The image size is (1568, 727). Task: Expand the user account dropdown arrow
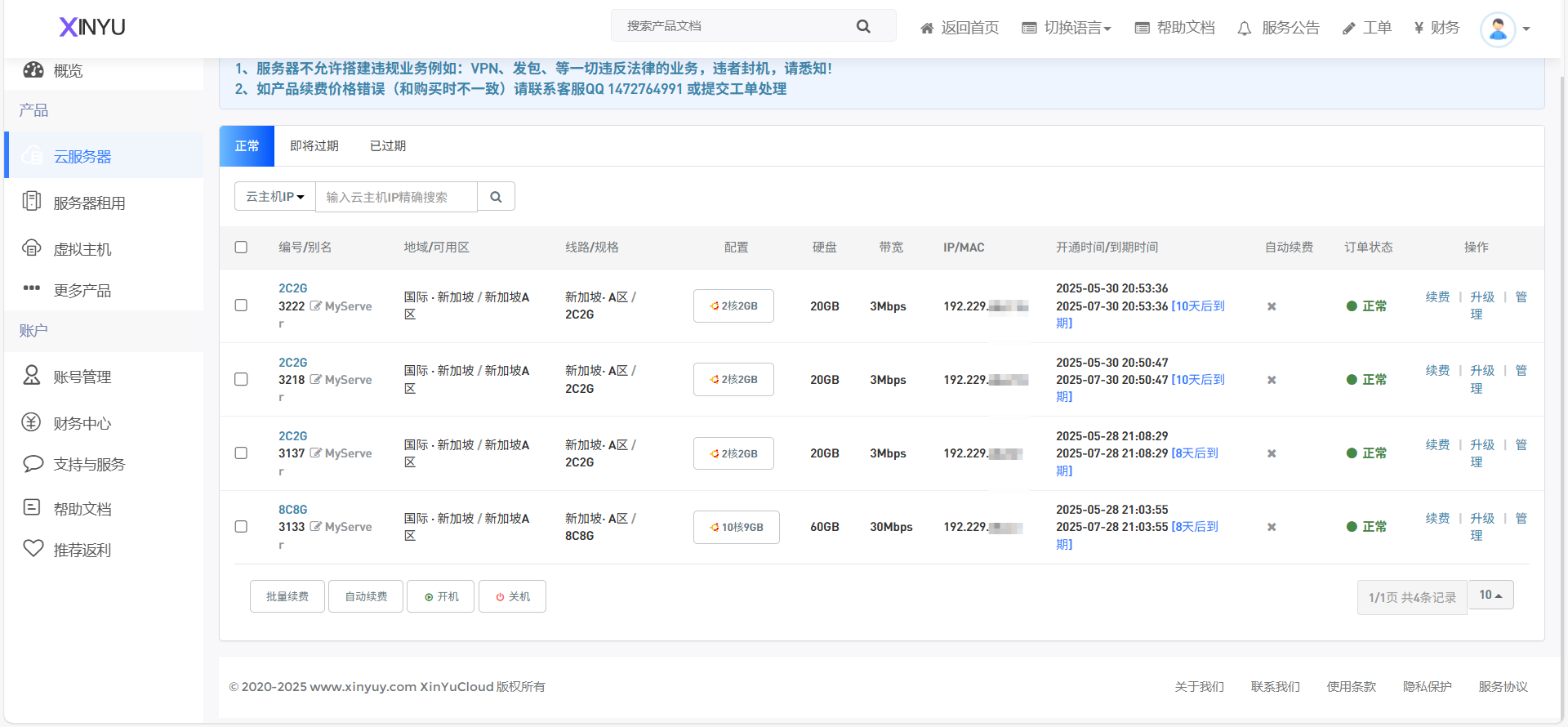[1526, 29]
